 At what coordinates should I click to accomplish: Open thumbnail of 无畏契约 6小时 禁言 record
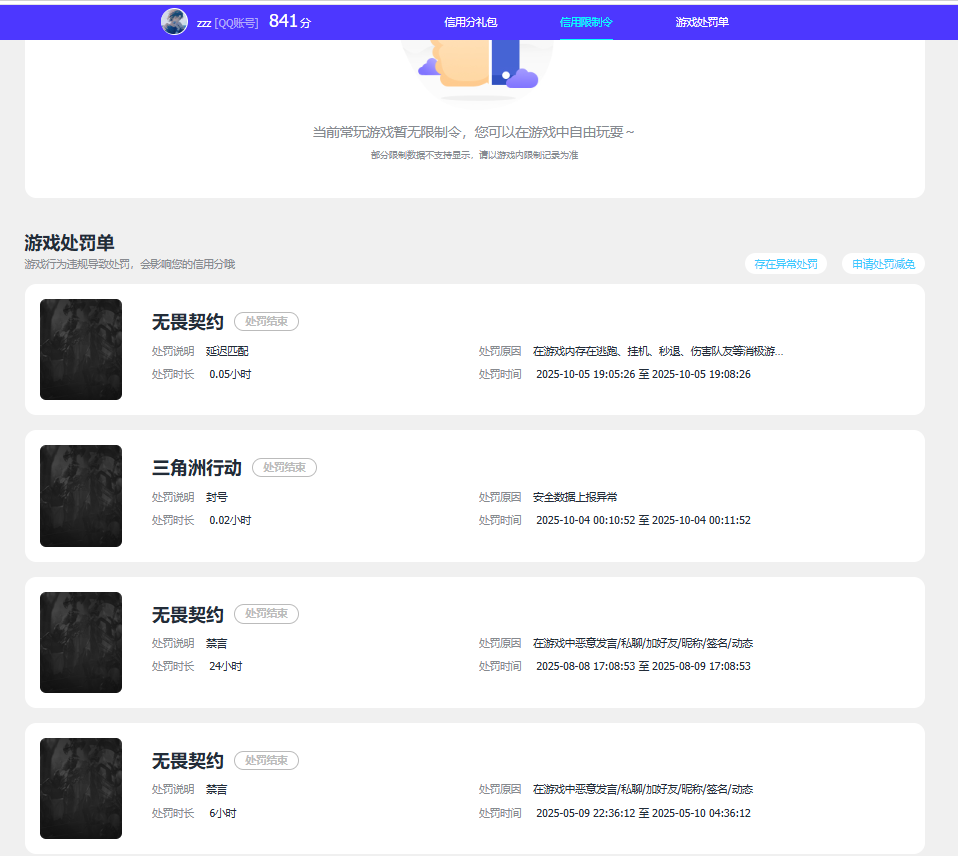(81, 788)
